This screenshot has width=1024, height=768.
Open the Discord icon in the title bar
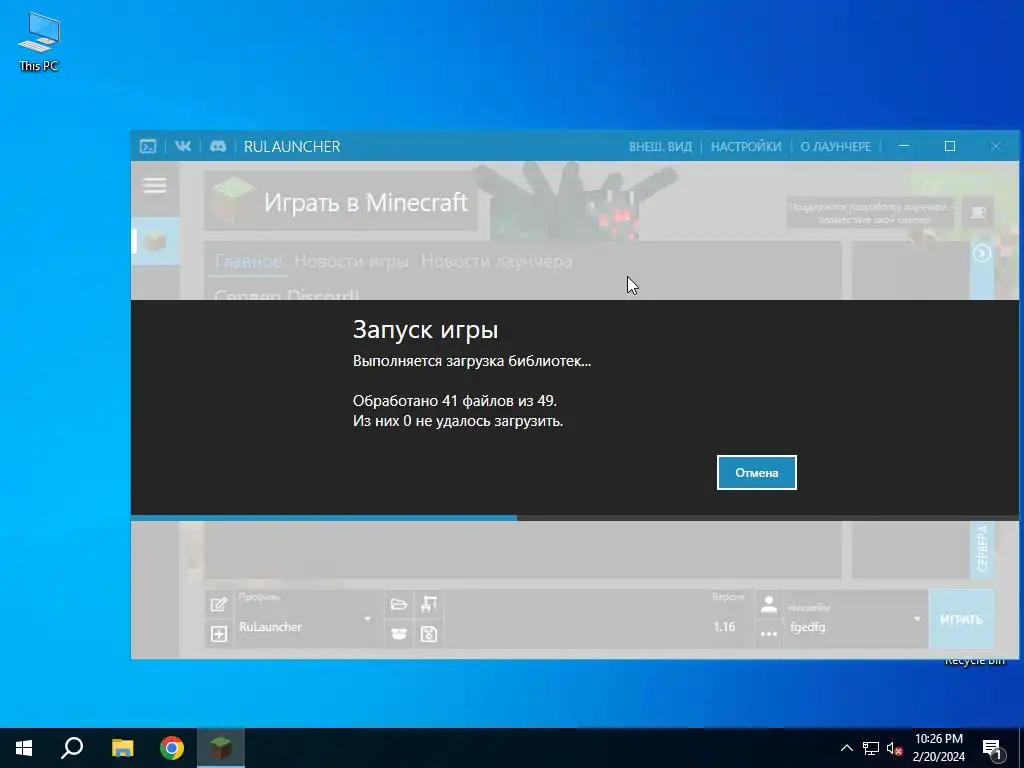click(x=218, y=146)
